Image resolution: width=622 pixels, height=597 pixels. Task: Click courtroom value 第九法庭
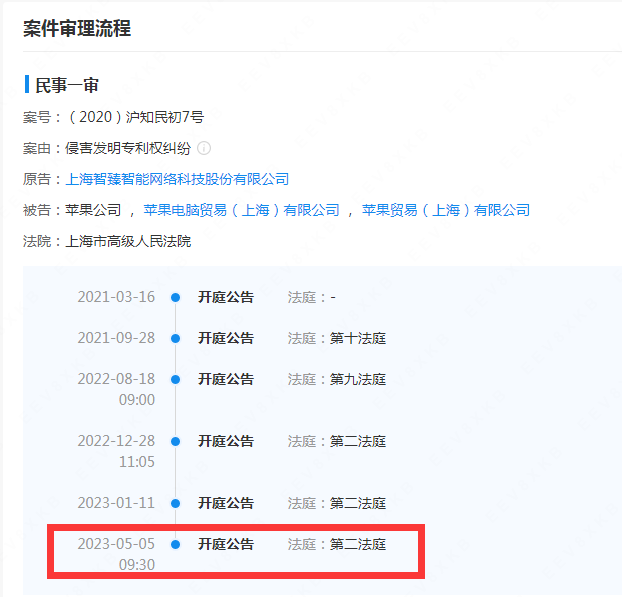point(358,379)
